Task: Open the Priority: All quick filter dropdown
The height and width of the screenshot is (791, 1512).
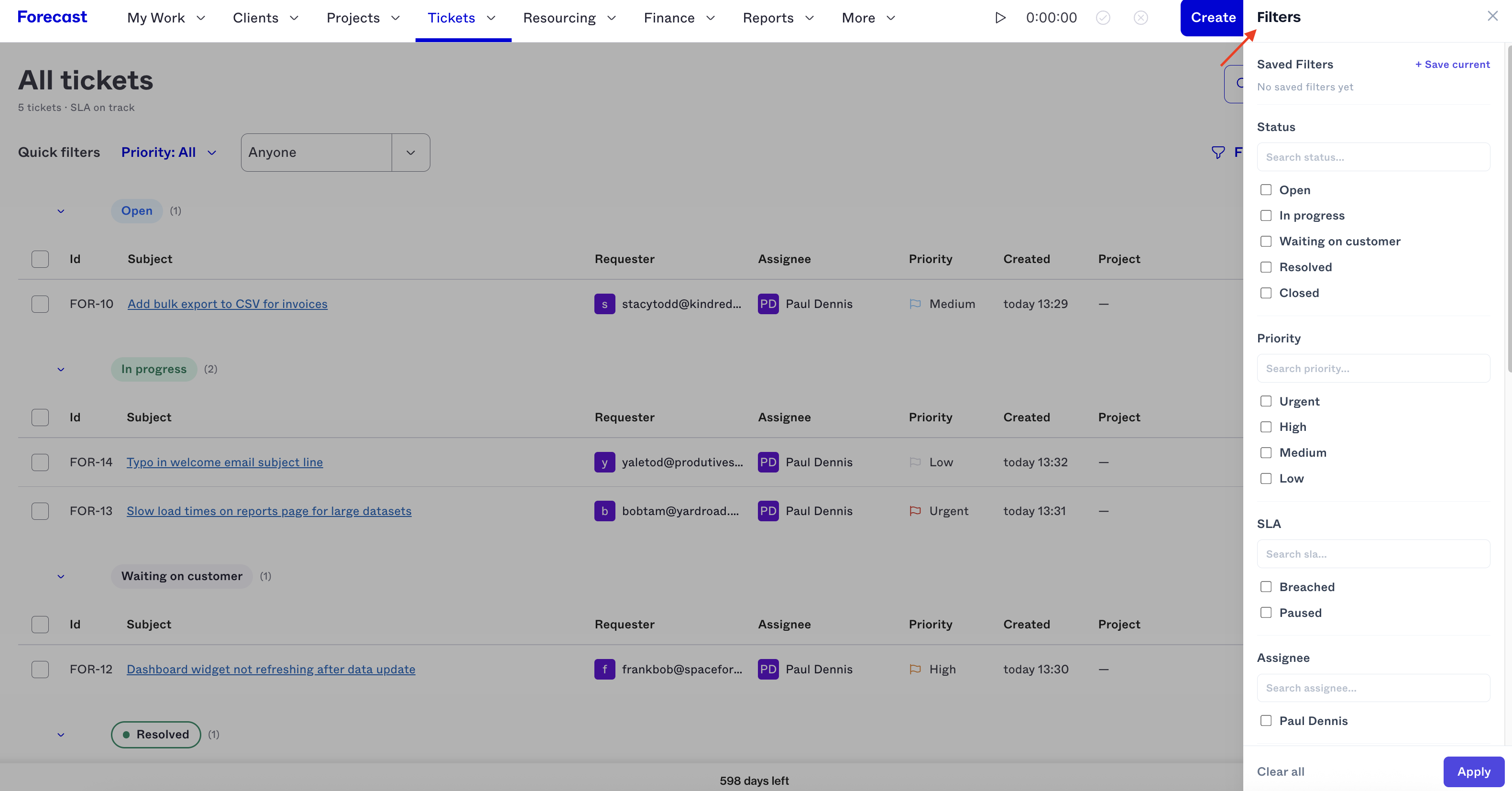Action: point(169,152)
